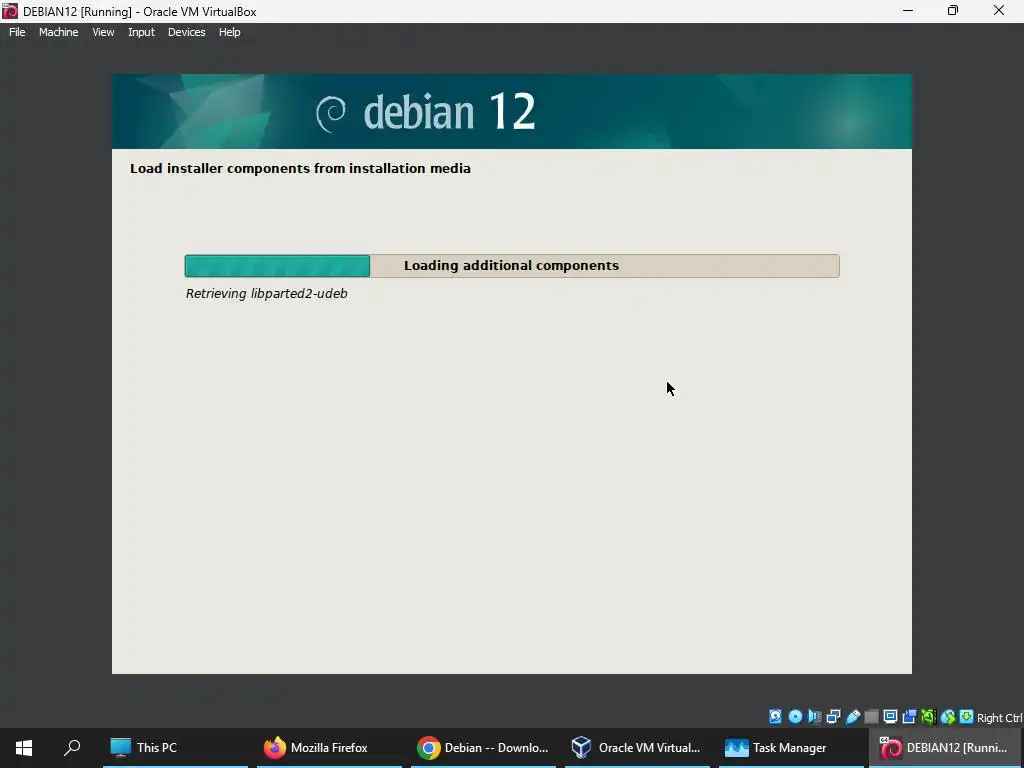Click the debian 12 banner logo

point(426,112)
